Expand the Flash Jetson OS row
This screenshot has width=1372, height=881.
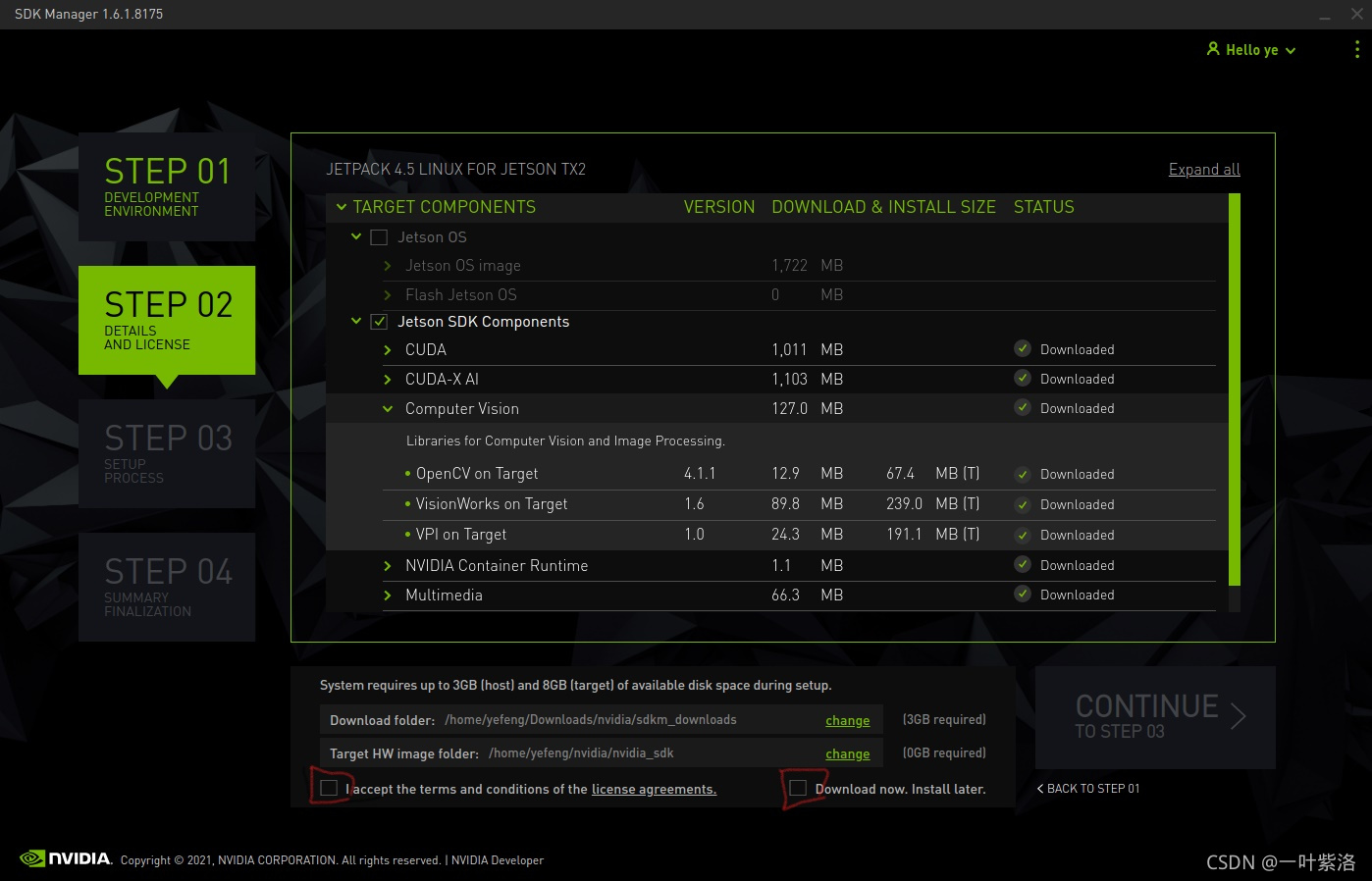(388, 295)
